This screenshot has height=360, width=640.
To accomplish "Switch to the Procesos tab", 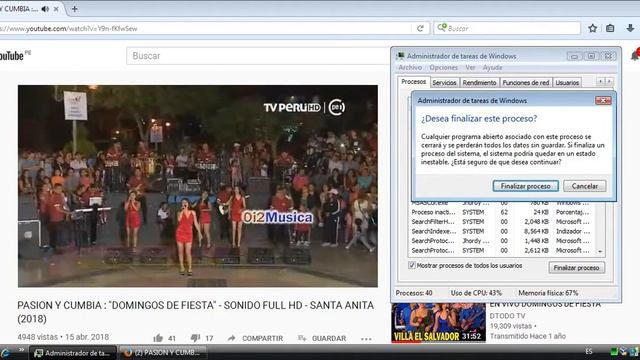I will tap(413, 82).
